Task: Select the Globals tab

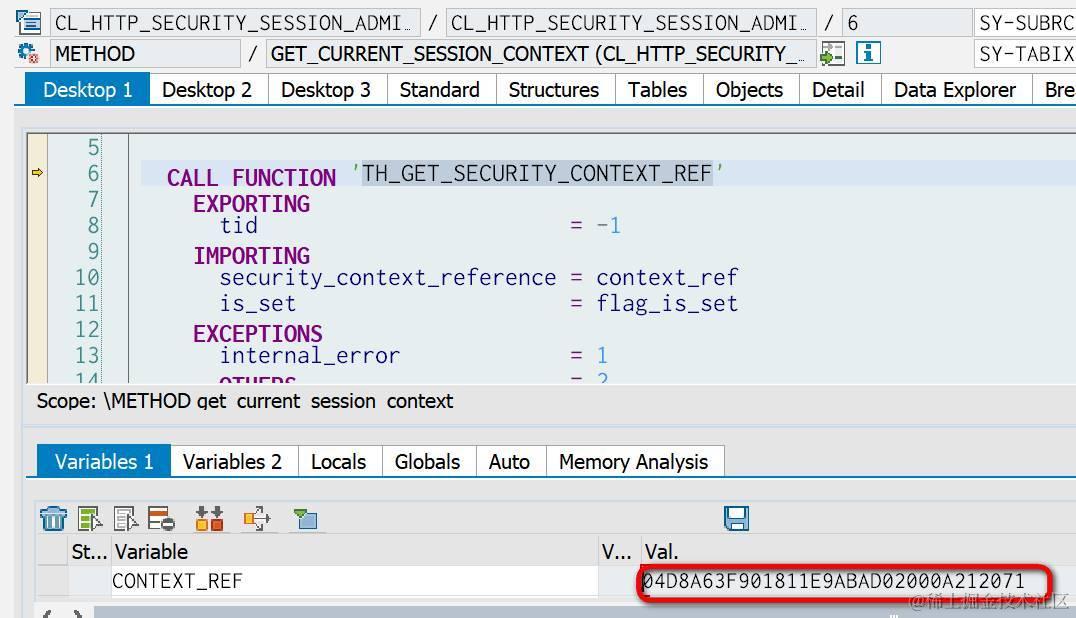Action: coord(428,462)
